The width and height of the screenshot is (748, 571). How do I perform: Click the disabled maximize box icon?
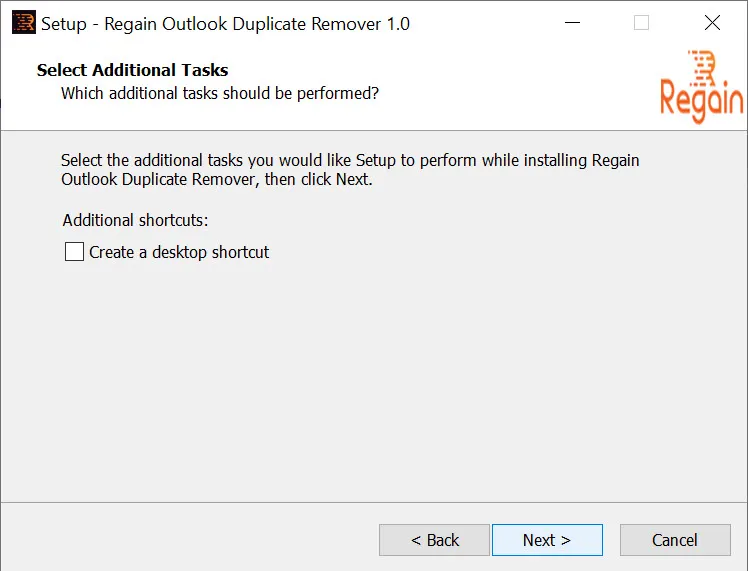click(x=641, y=22)
